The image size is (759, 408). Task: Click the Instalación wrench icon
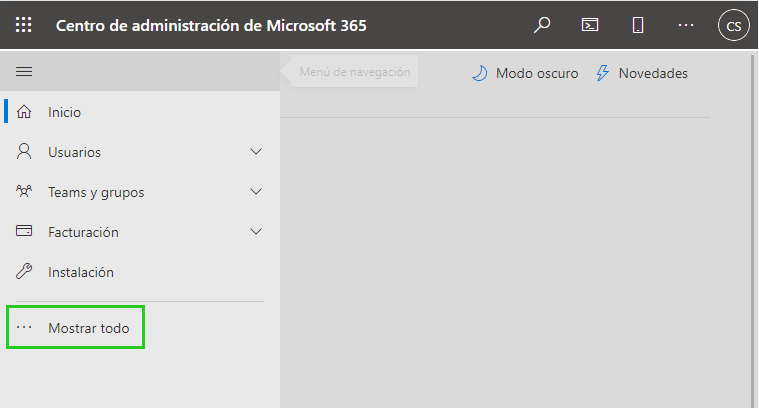(x=24, y=271)
